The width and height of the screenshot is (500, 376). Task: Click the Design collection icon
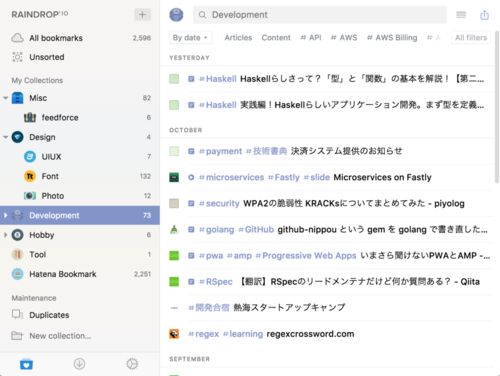coord(17,137)
